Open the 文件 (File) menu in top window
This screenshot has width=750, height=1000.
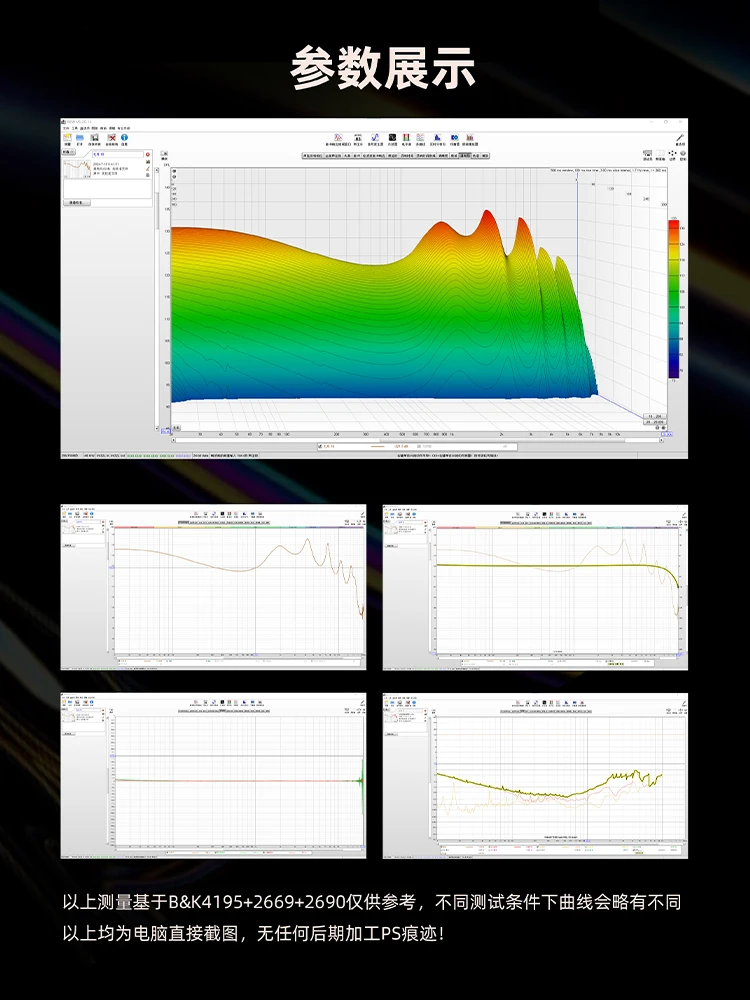pyautogui.click(x=65, y=128)
